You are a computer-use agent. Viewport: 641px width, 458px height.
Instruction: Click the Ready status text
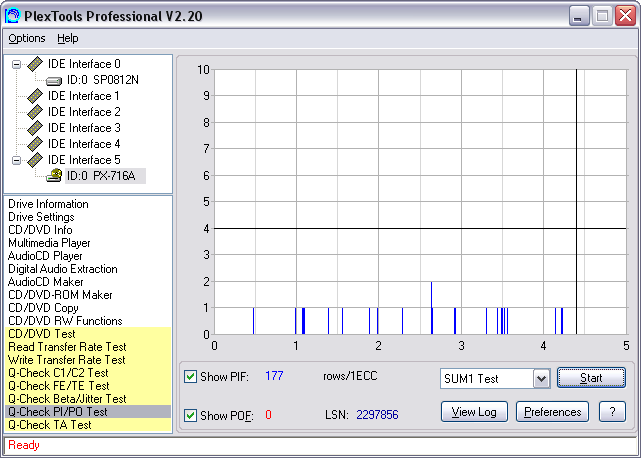pyautogui.click(x=24, y=445)
